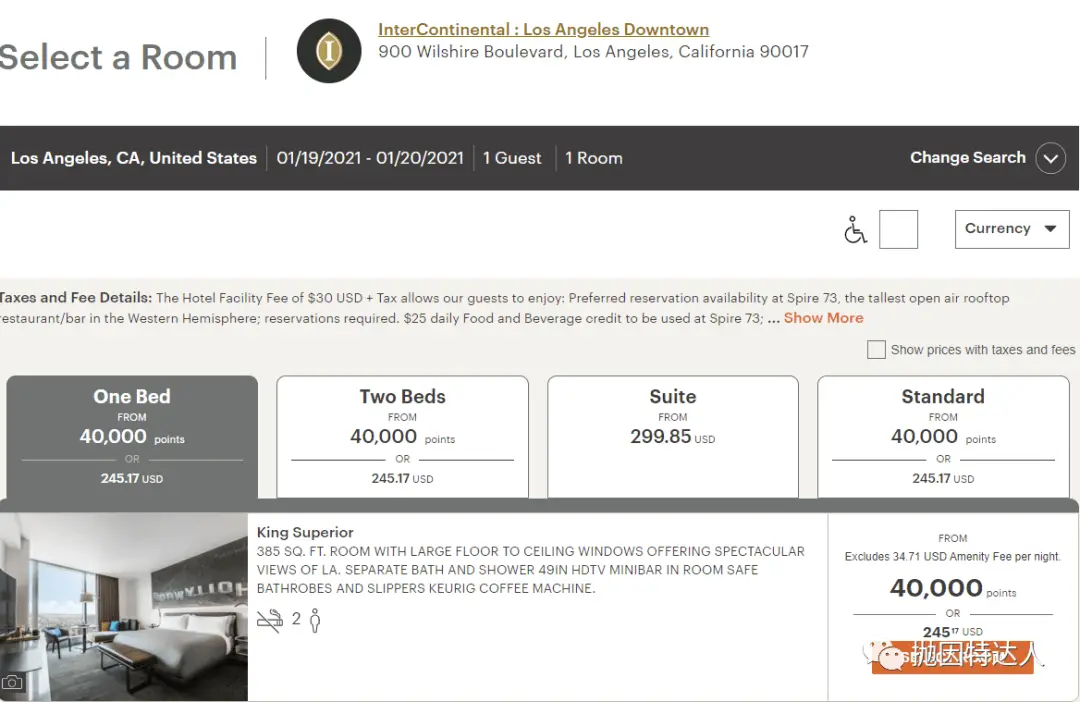This screenshot has width=1080, height=702.
Task: Switch to the Two Beds tab
Action: pyautogui.click(x=402, y=436)
